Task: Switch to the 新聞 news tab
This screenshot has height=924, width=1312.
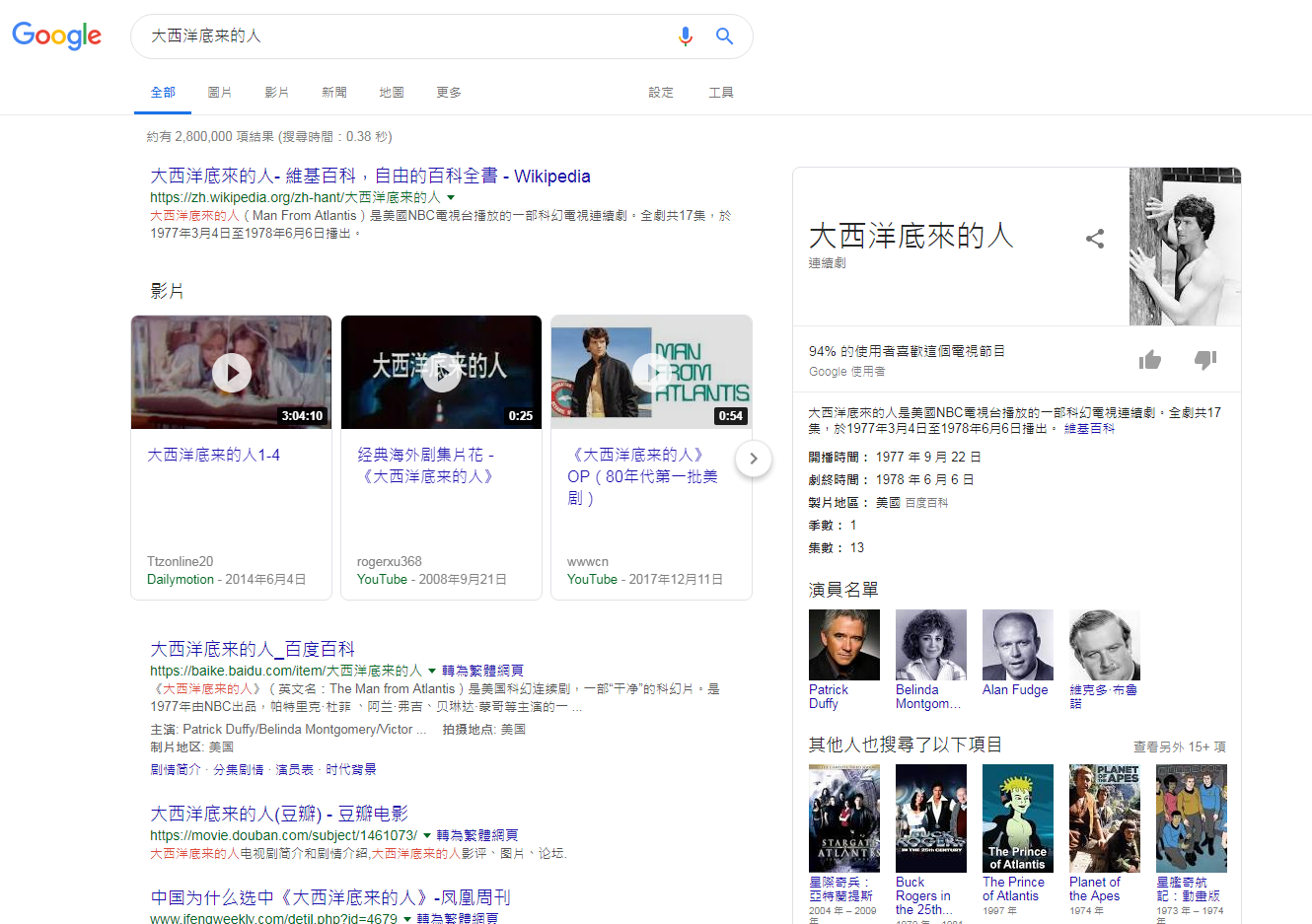Action: pos(333,93)
